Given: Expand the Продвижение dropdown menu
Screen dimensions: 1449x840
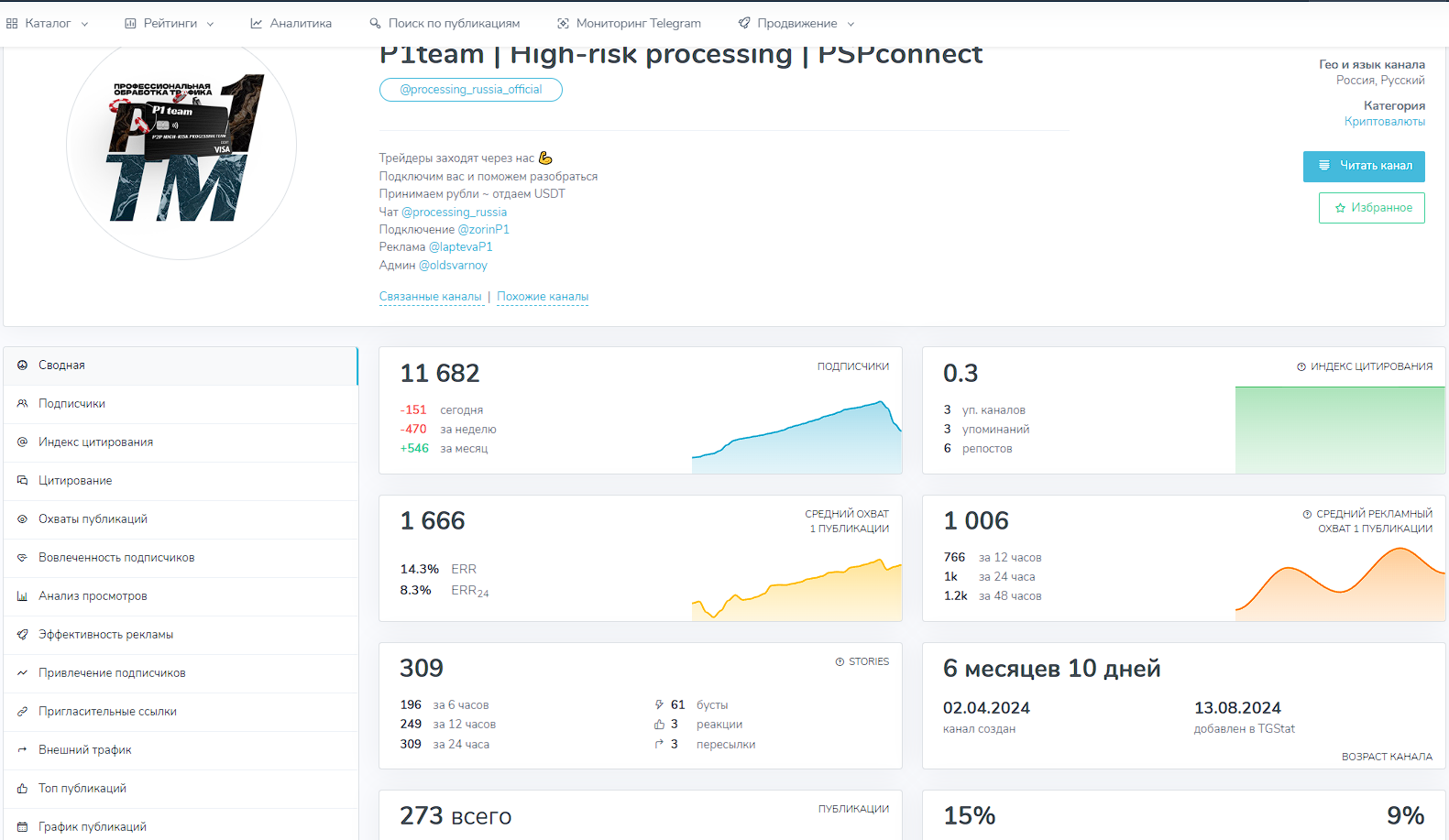Looking at the screenshot, I should pos(796,23).
